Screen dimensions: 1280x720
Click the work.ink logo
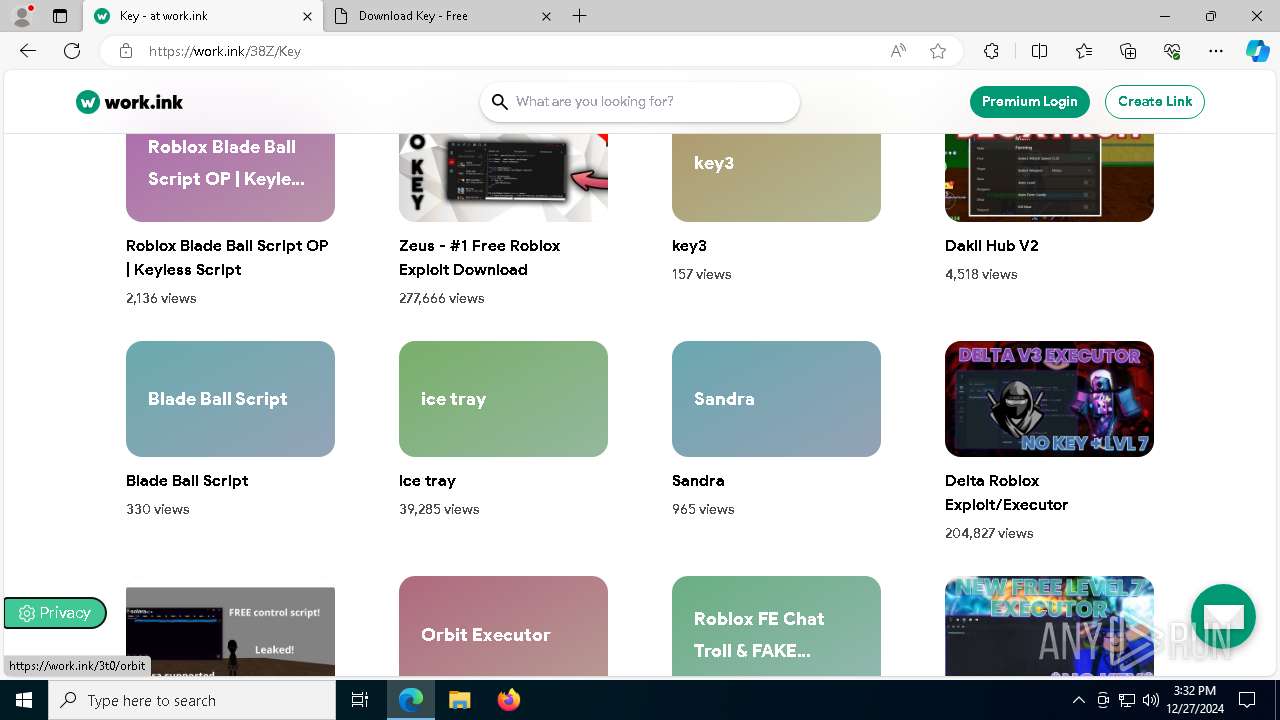click(x=130, y=102)
